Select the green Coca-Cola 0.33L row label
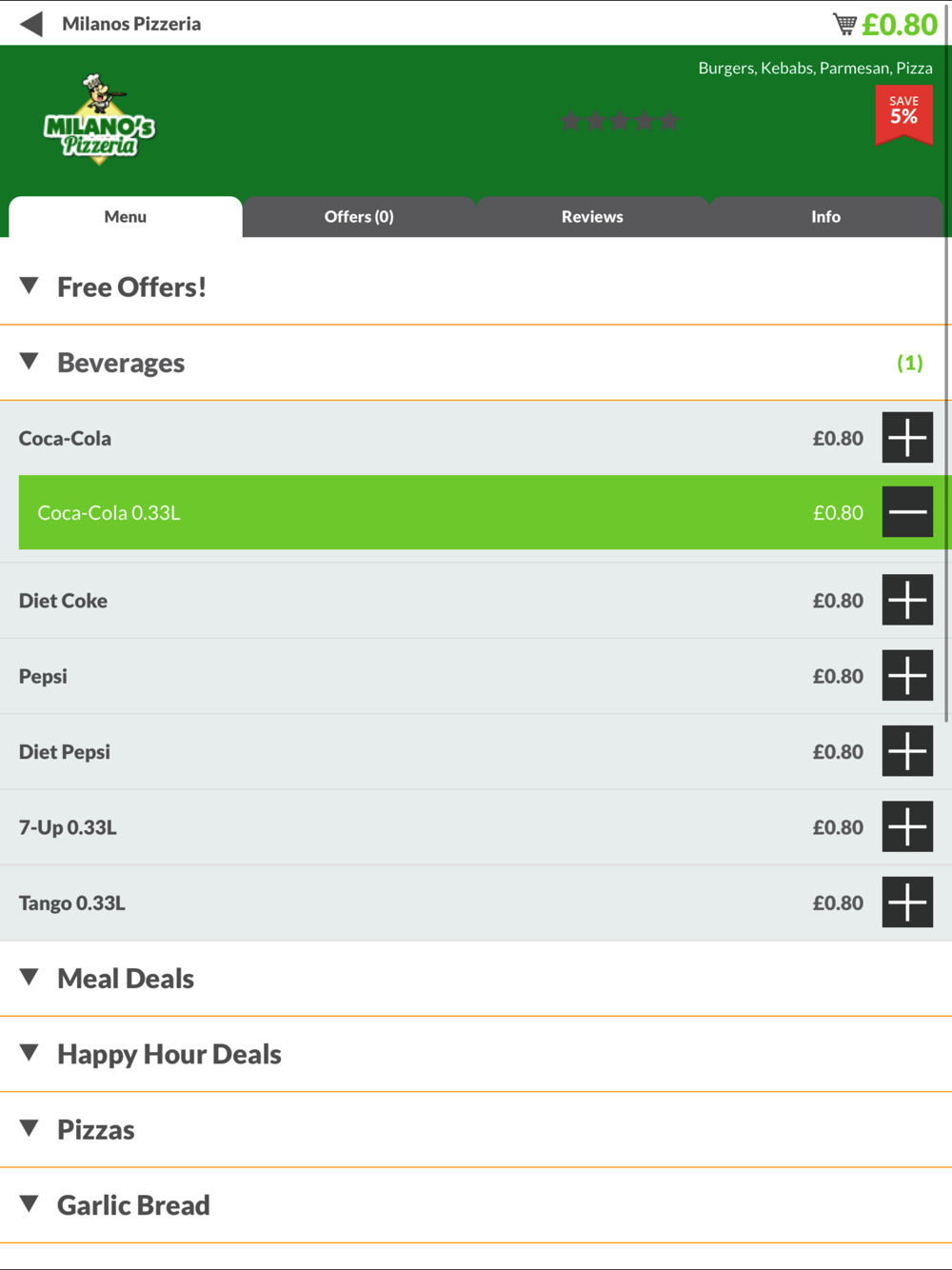 (109, 513)
